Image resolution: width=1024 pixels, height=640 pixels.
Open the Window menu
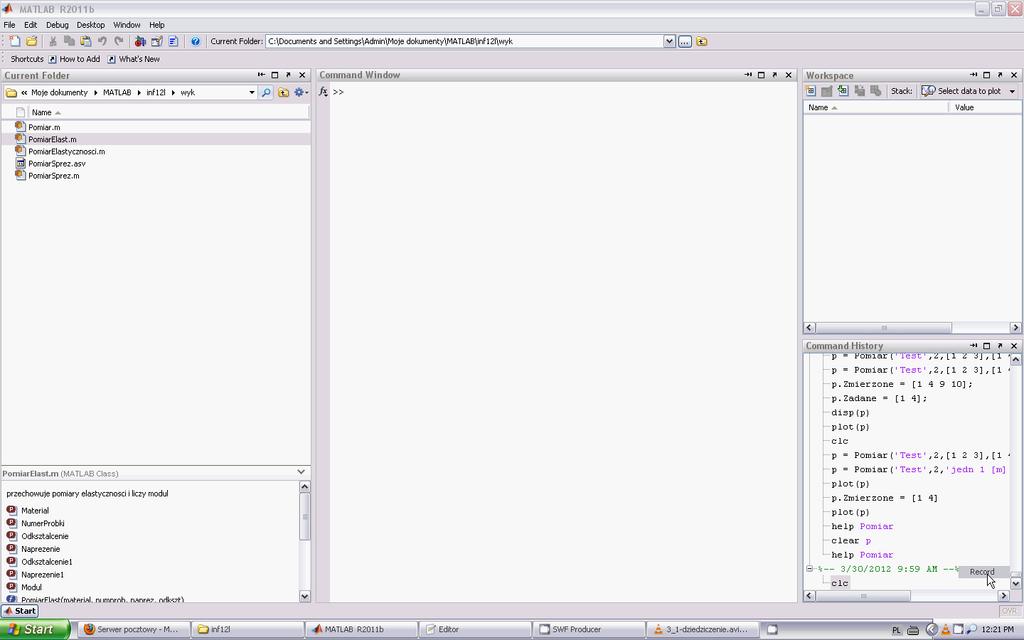(127, 25)
